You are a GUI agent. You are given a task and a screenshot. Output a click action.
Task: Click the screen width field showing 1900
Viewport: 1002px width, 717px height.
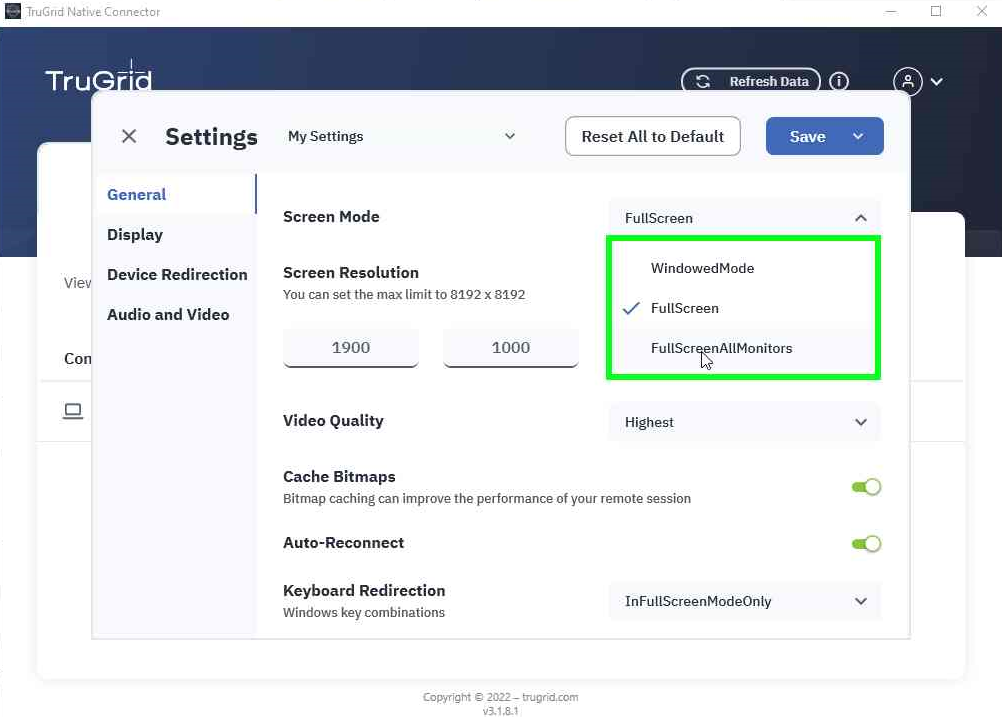(351, 348)
